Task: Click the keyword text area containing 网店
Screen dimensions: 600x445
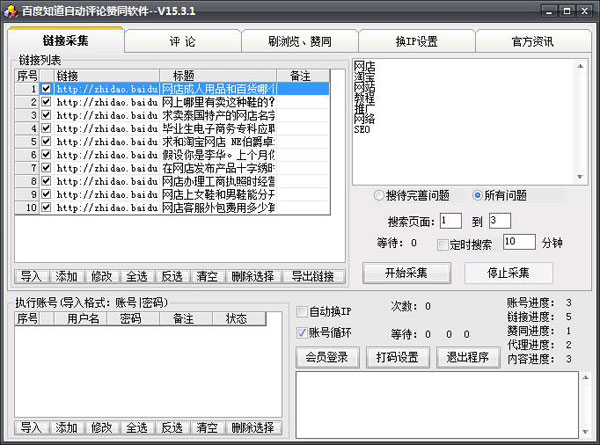Action: [x=464, y=122]
